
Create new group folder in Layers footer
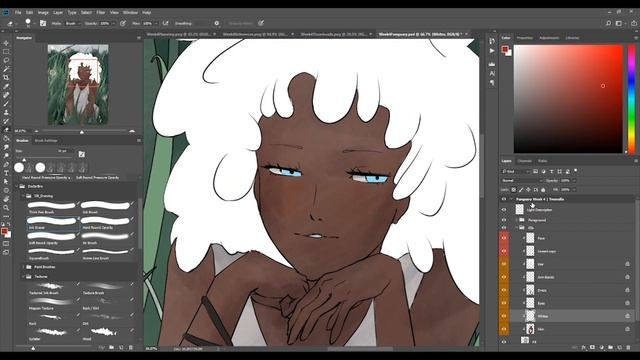pos(611,347)
